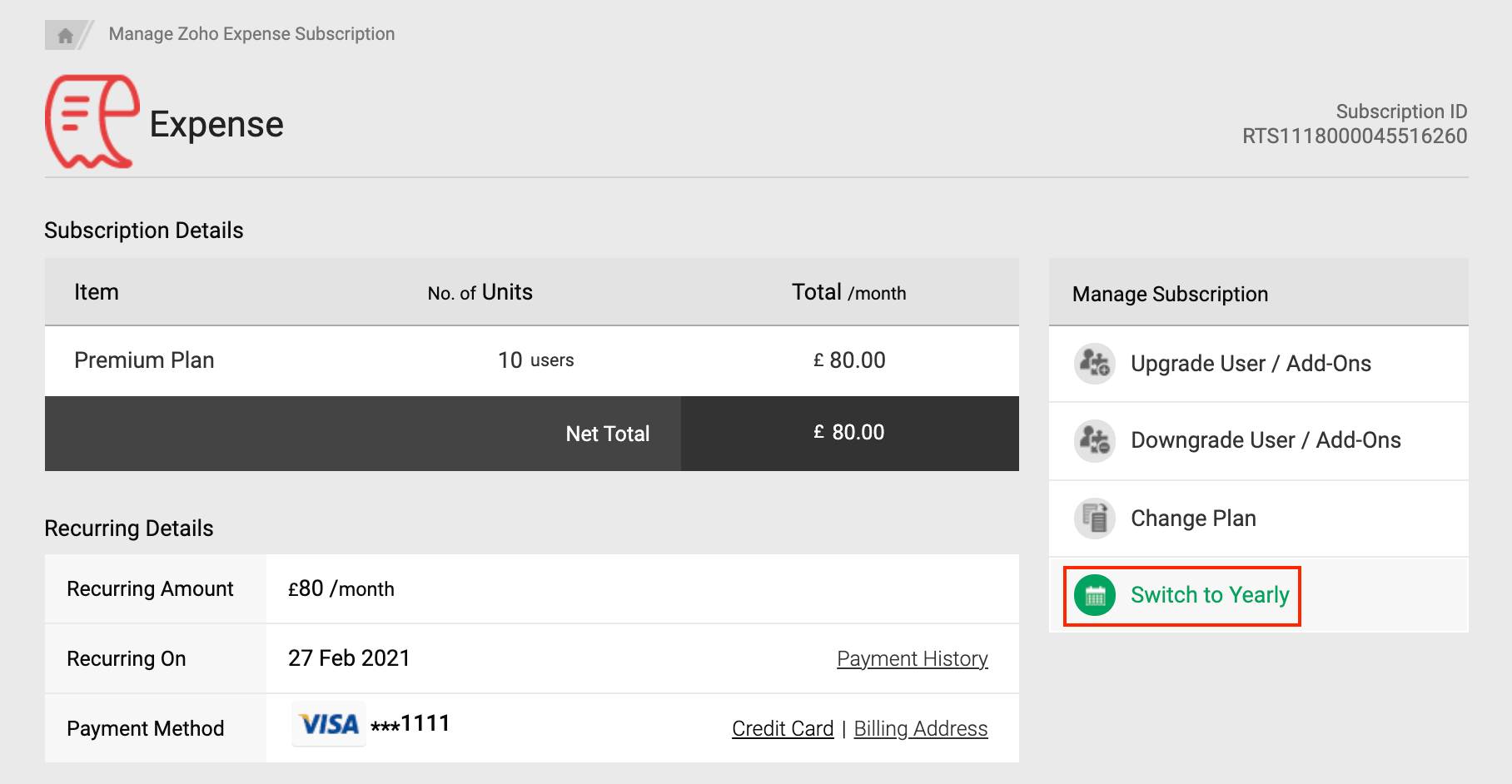
Task: Click the green calendar icon for yearly switch
Action: pos(1094,595)
